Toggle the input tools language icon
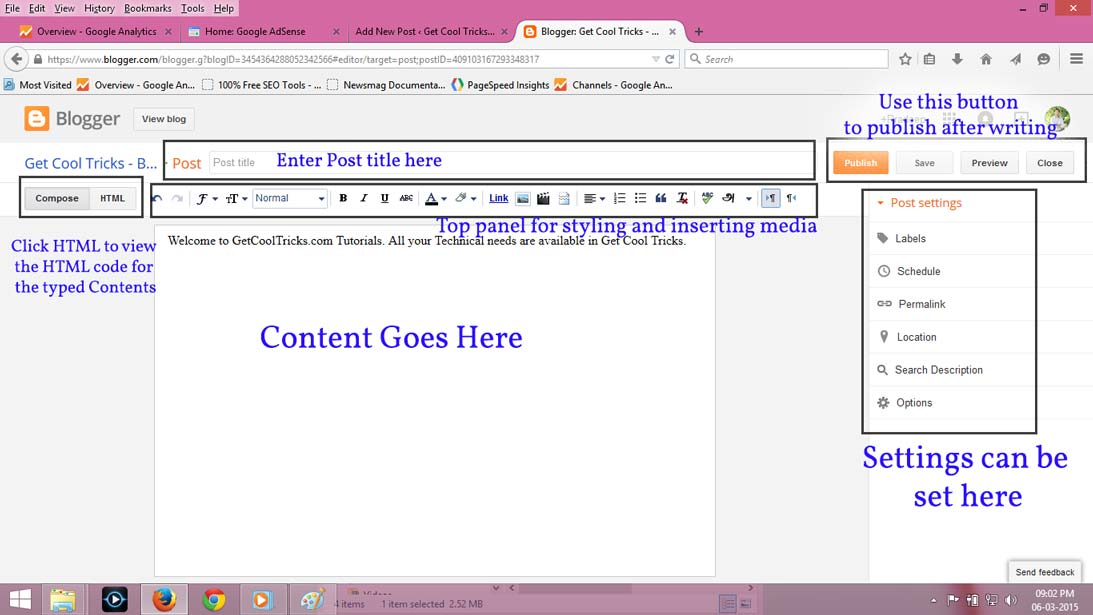 (x=728, y=198)
